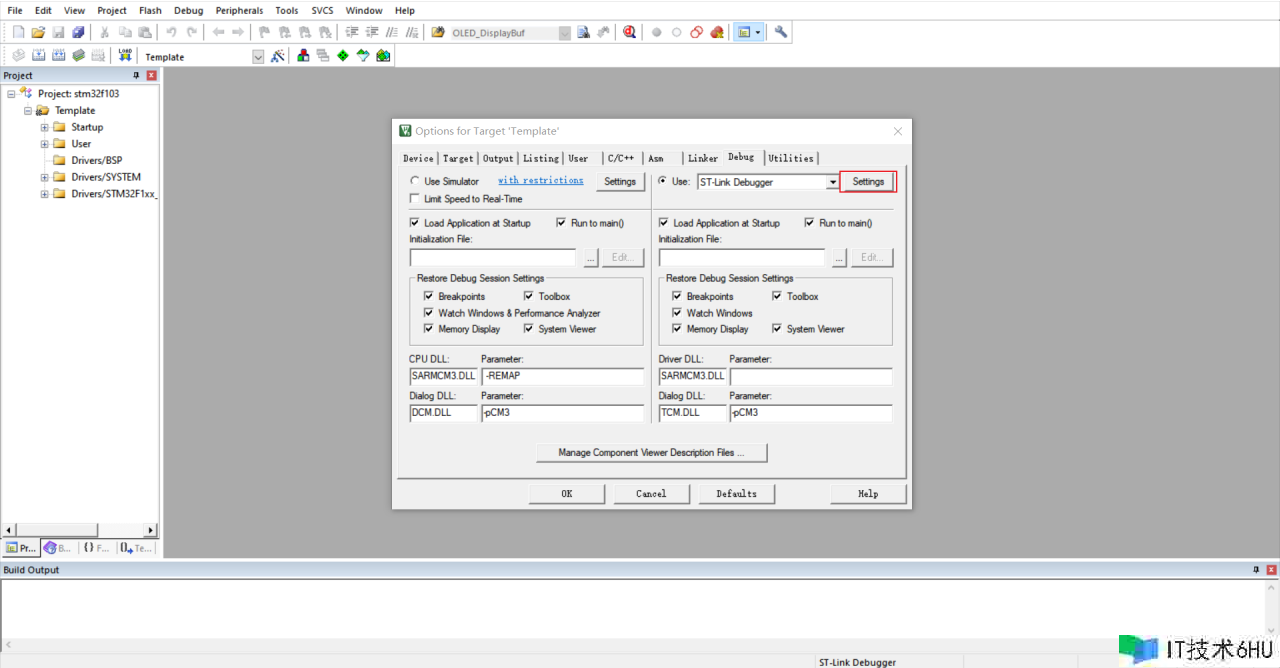Open the Peripherals menu
Screen dimensions: 1280x668
(239, 10)
